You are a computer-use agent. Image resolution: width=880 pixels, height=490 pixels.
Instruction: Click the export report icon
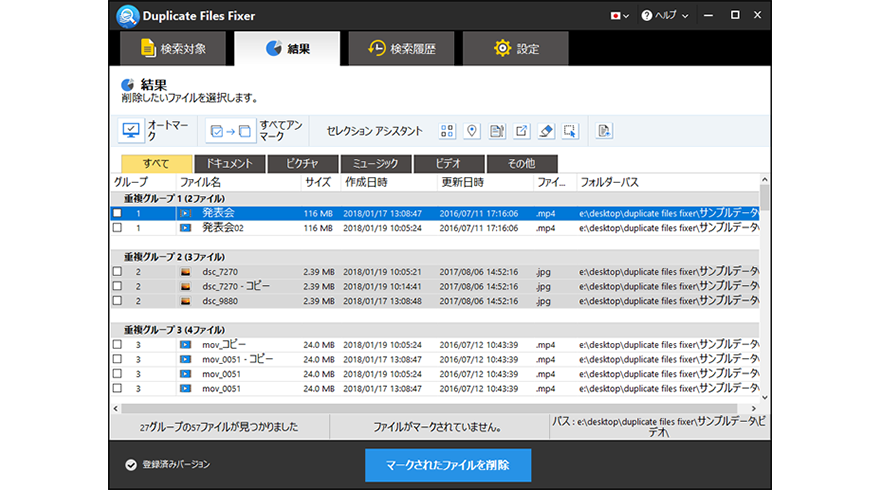[x=604, y=131]
